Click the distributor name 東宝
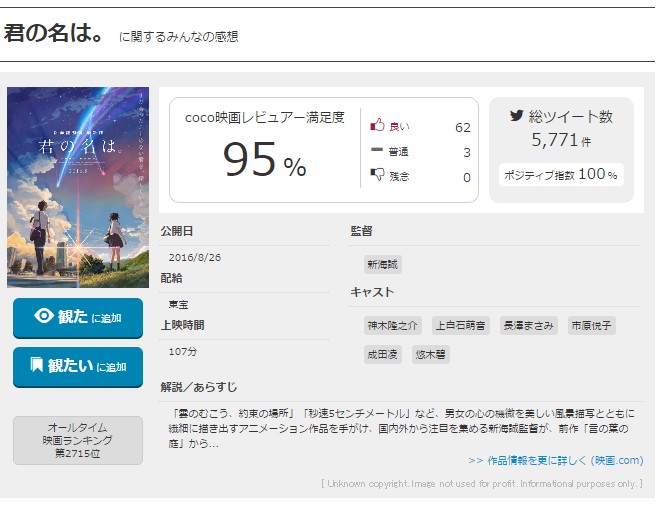658x510 pixels. click(x=178, y=305)
